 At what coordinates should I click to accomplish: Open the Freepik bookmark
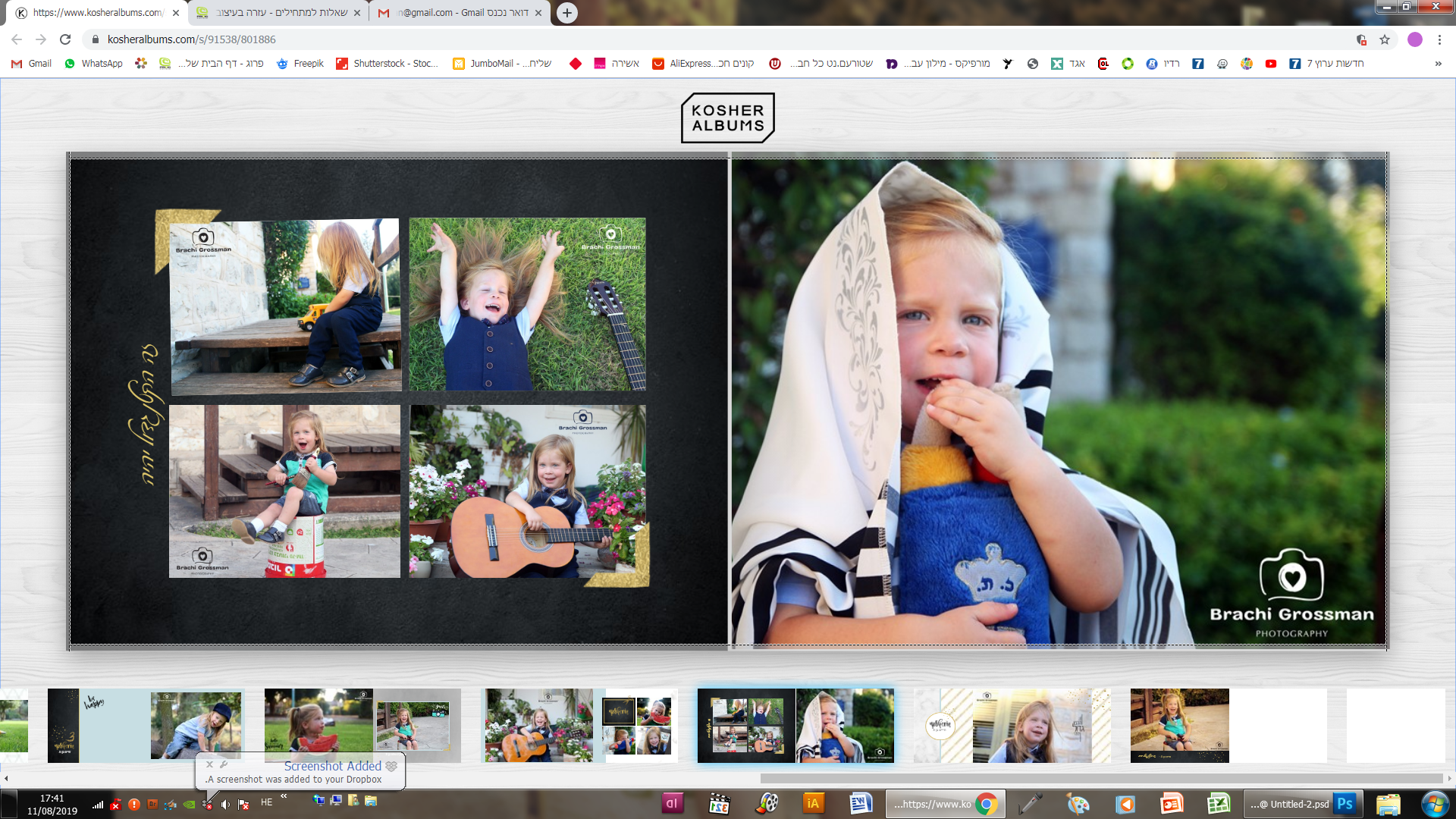[300, 64]
